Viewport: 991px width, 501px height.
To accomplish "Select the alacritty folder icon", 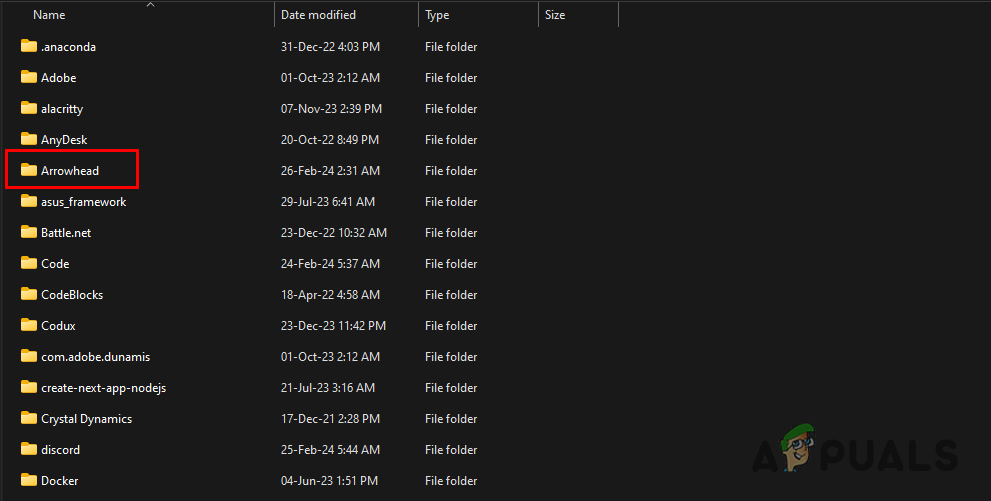I will pyautogui.click(x=28, y=109).
